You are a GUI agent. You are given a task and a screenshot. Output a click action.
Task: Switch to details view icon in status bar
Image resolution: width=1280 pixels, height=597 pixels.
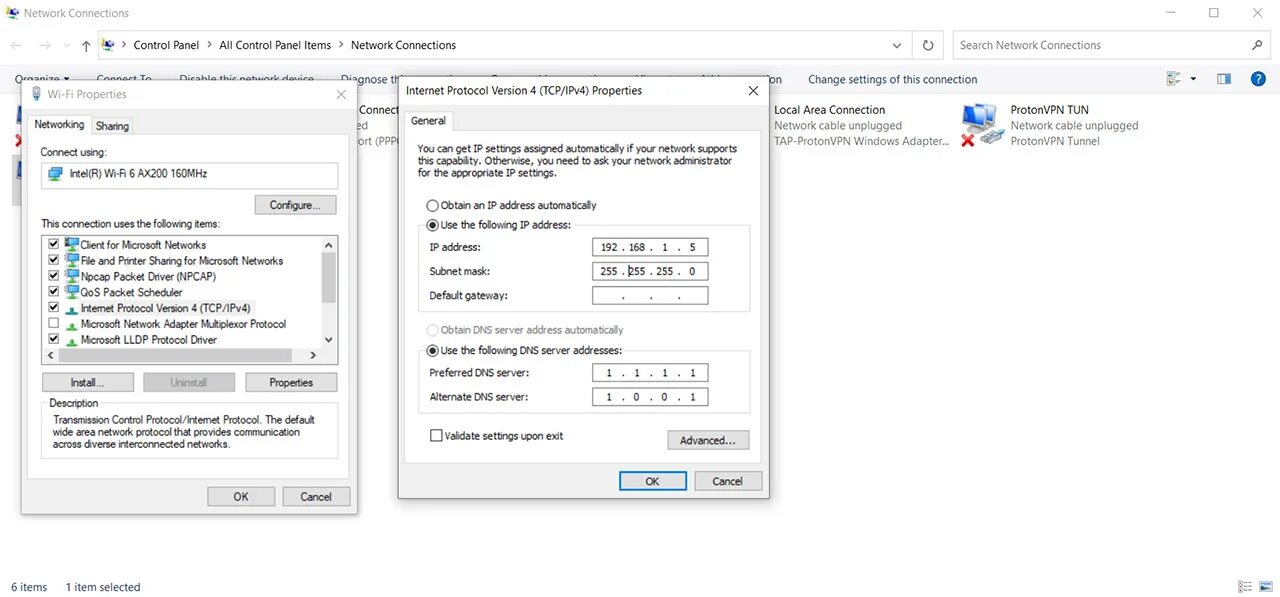[1245, 587]
